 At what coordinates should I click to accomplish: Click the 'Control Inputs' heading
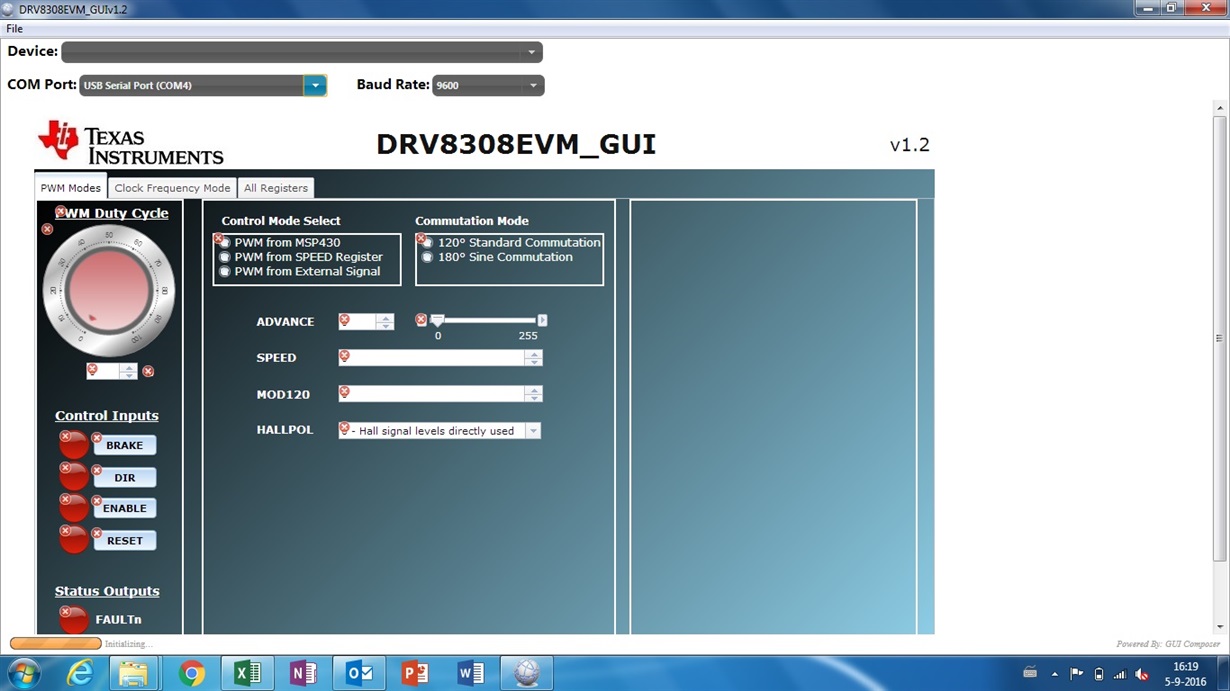click(107, 416)
